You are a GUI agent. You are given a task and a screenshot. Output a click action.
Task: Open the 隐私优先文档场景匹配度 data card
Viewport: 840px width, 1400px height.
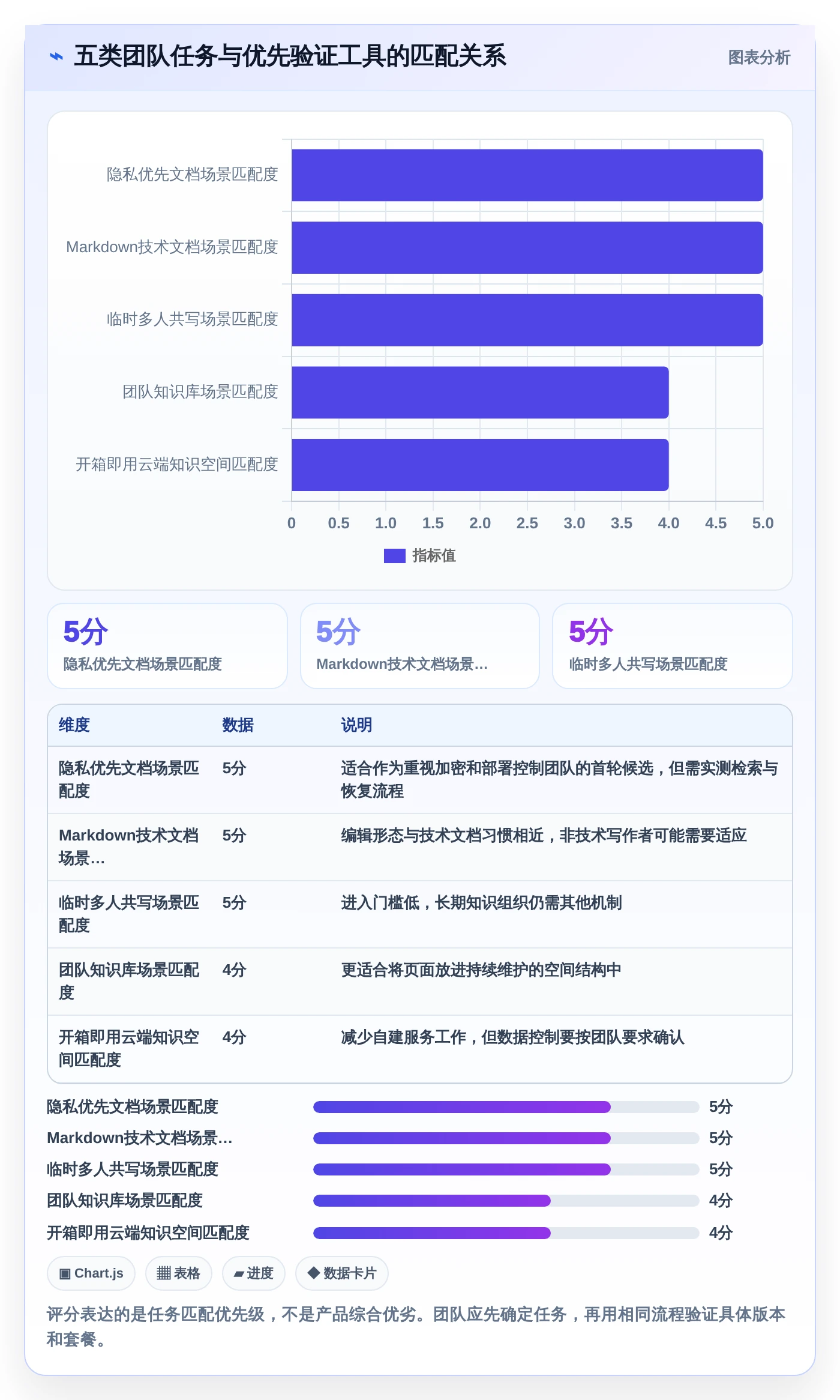tap(167, 646)
